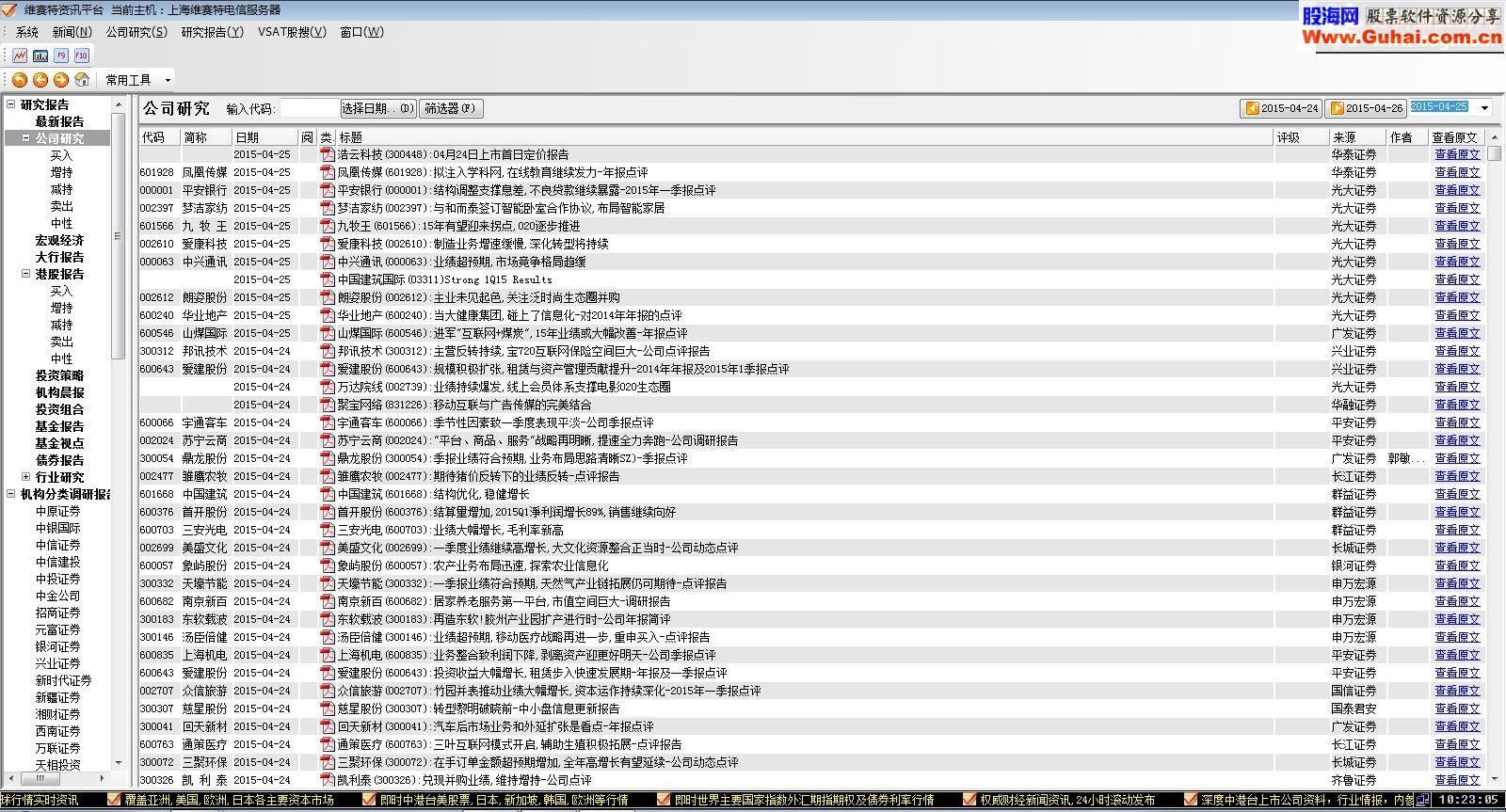Open 查看原文 link for 浩云科技 row
This screenshot has width=1506, height=812.
point(1457,154)
